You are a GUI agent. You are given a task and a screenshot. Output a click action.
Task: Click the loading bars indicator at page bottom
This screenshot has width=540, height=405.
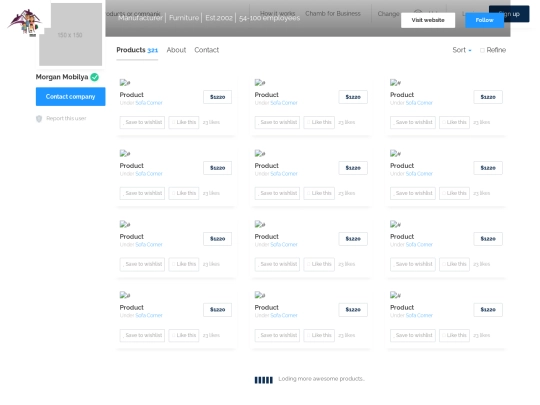263,380
